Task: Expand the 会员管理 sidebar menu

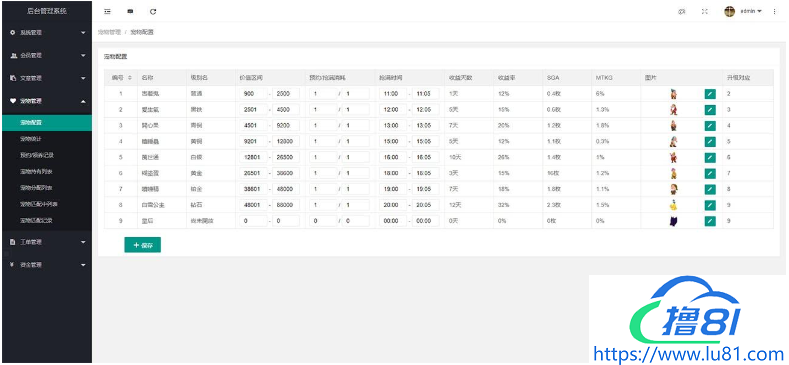Action: coord(46,55)
